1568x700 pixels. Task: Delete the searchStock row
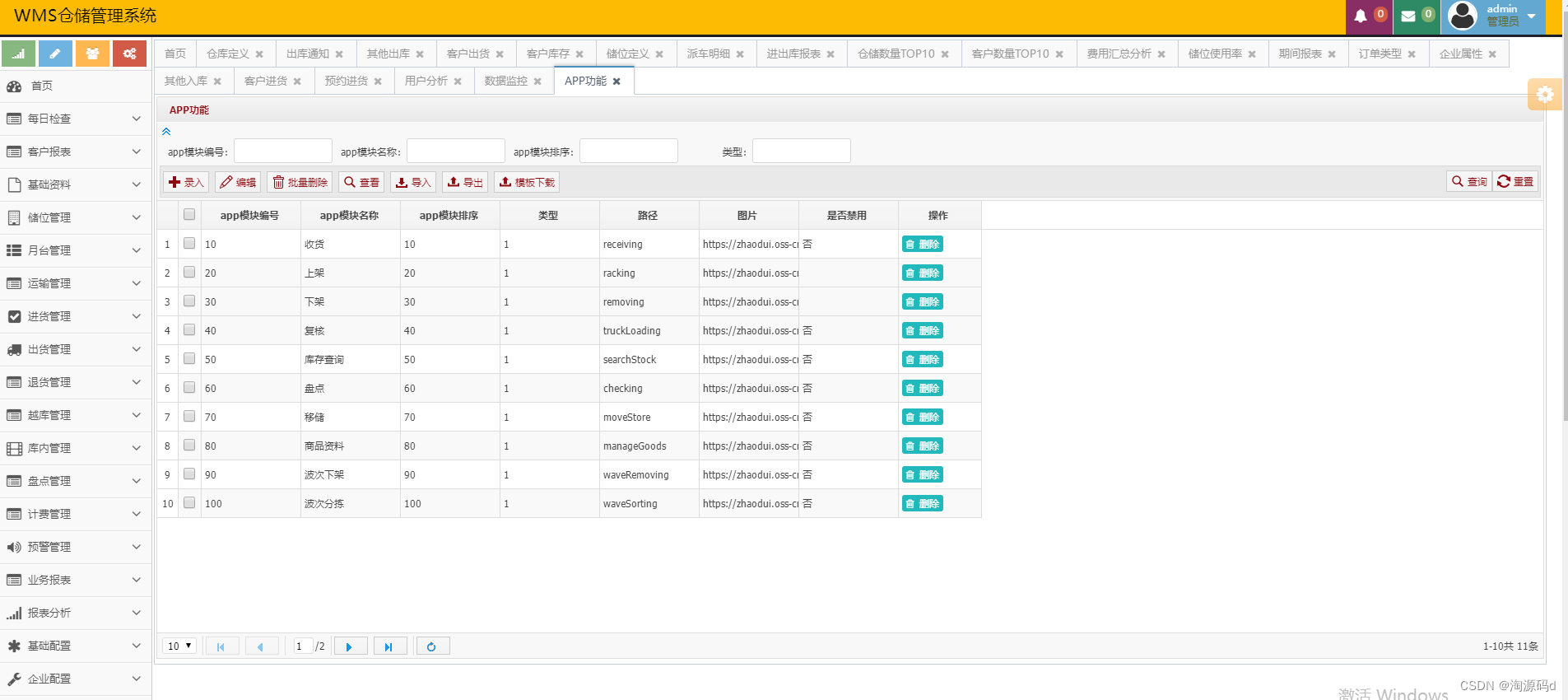click(x=922, y=360)
